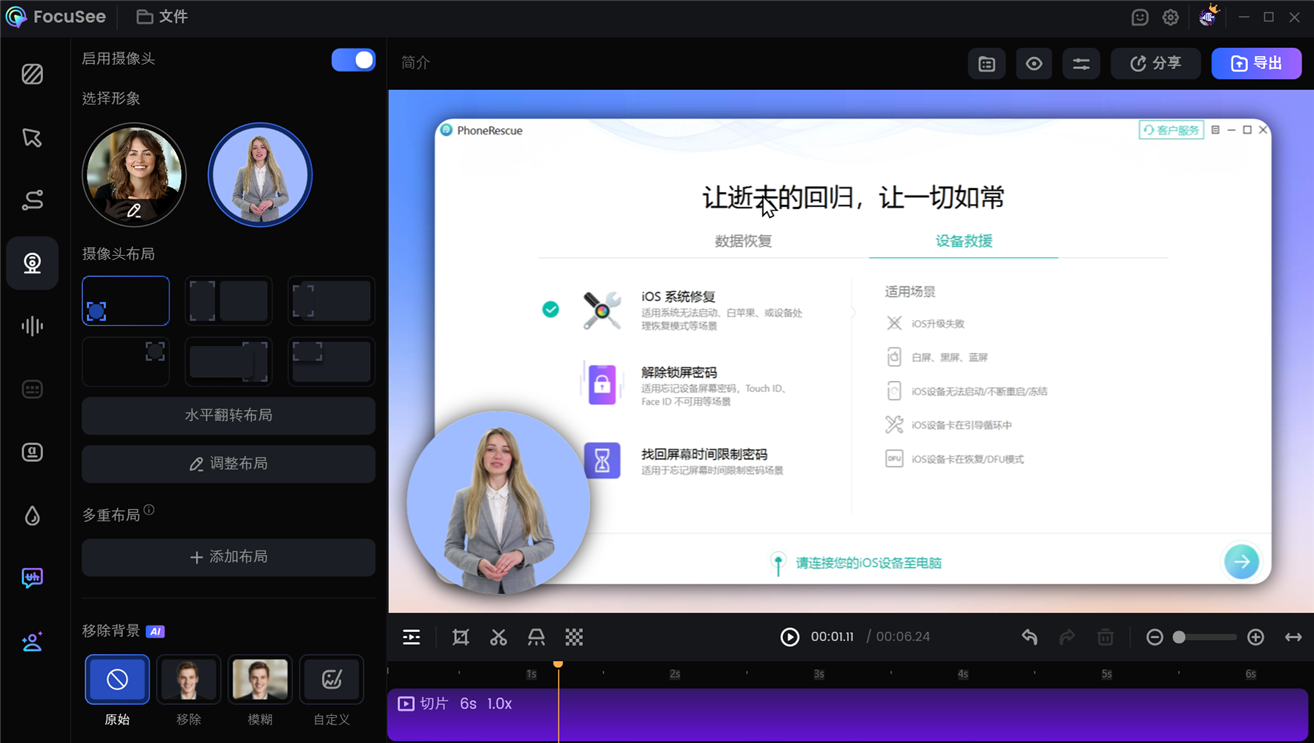The width and height of the screenshot is (1314, 743).
Task: Zoom out the timeline with minus icon
Action: pos(1155,637)
